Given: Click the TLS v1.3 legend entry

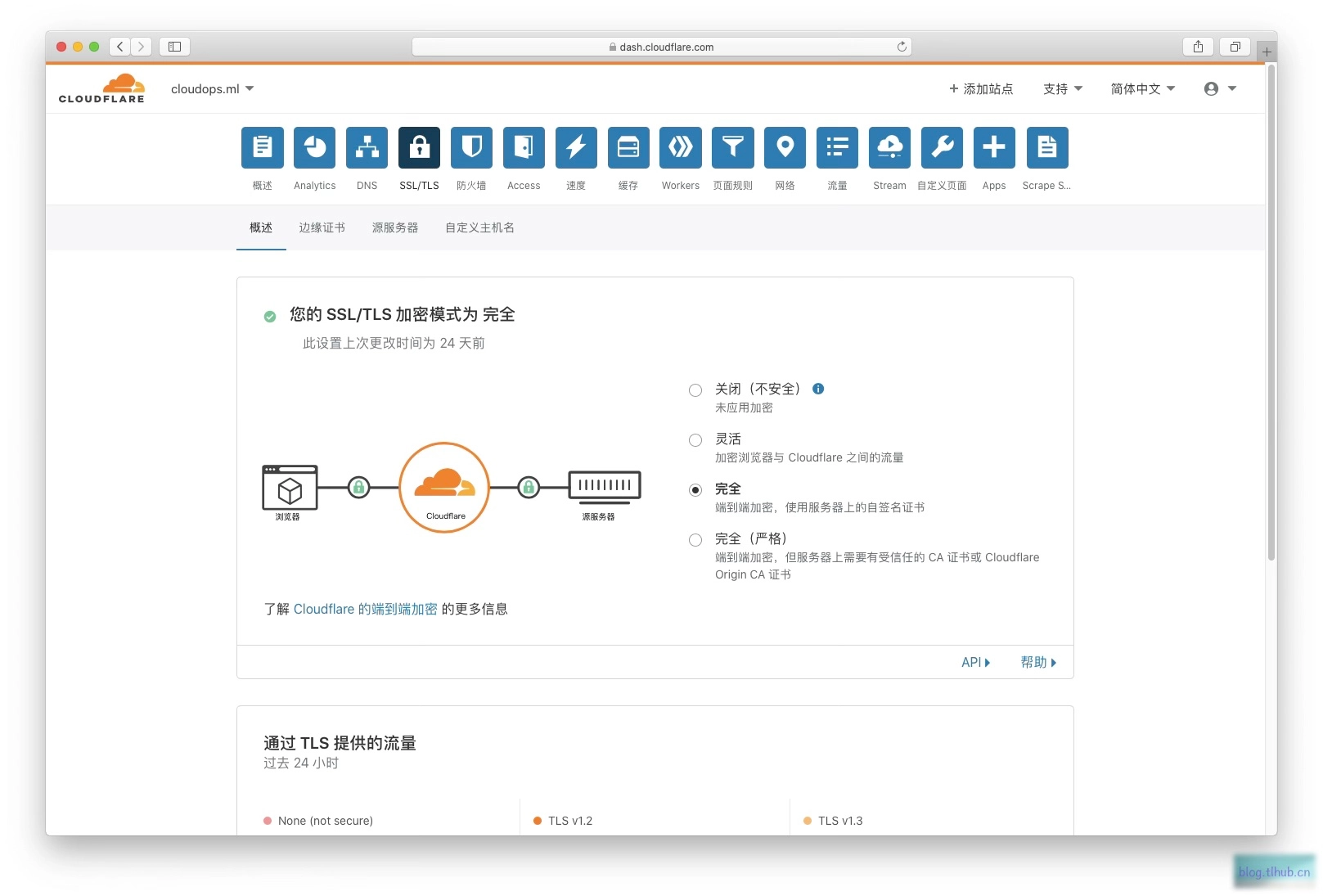Looking at the screenshot, I should pyautogui.click(x=833, y=821).
